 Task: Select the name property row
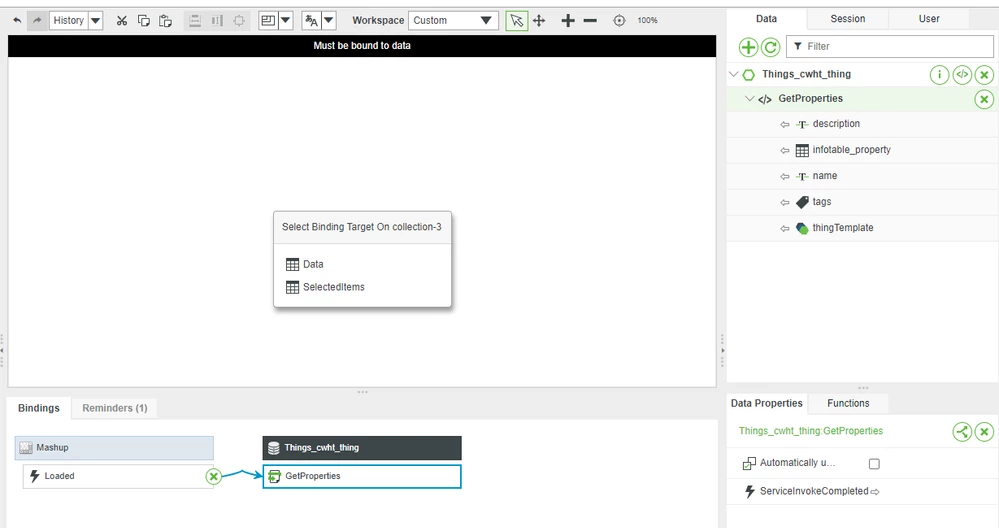point(861,176)
